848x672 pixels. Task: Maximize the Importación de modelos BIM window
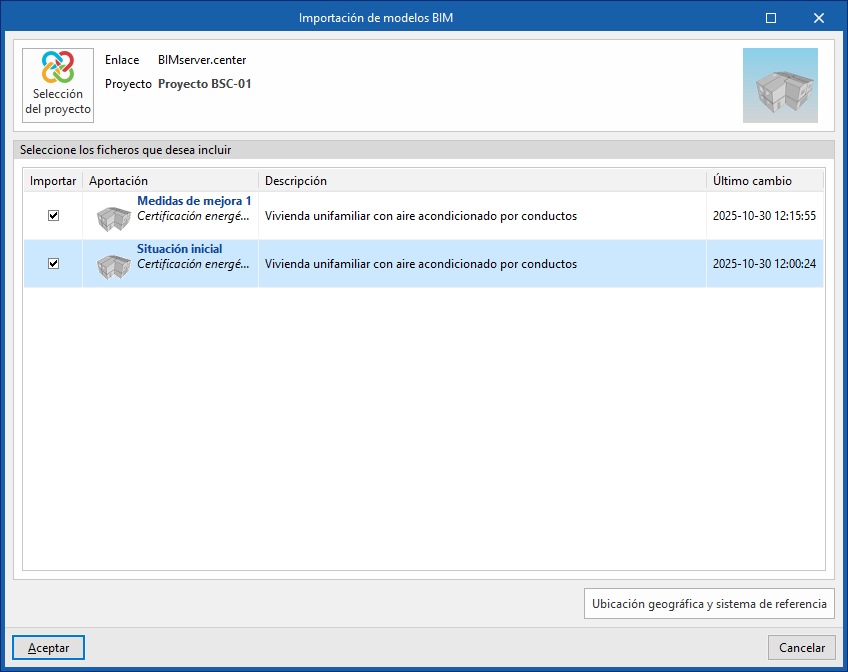(x=771, y=18)
